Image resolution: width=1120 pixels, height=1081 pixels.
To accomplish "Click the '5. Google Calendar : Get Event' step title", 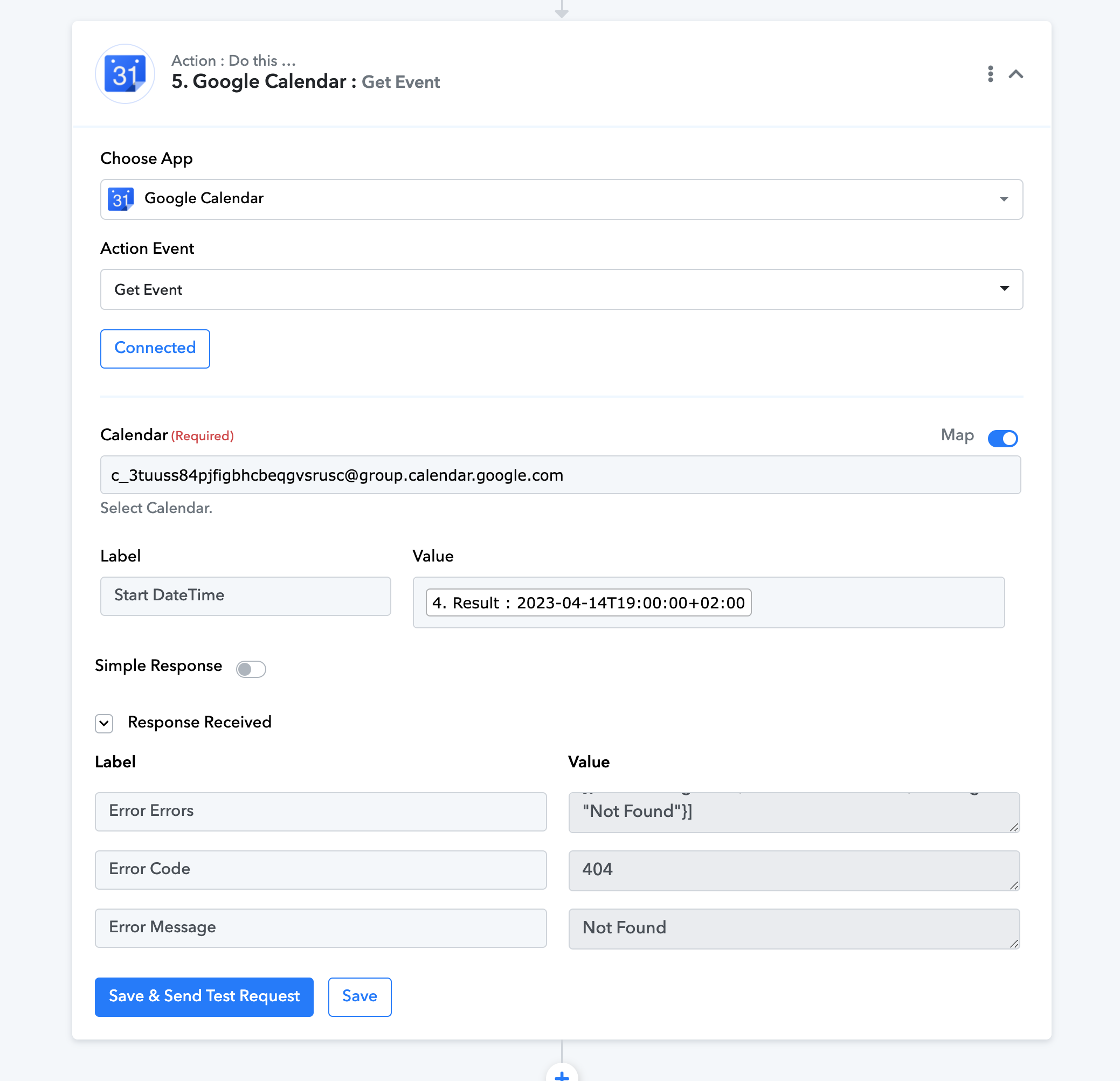I will coord(305,82).
